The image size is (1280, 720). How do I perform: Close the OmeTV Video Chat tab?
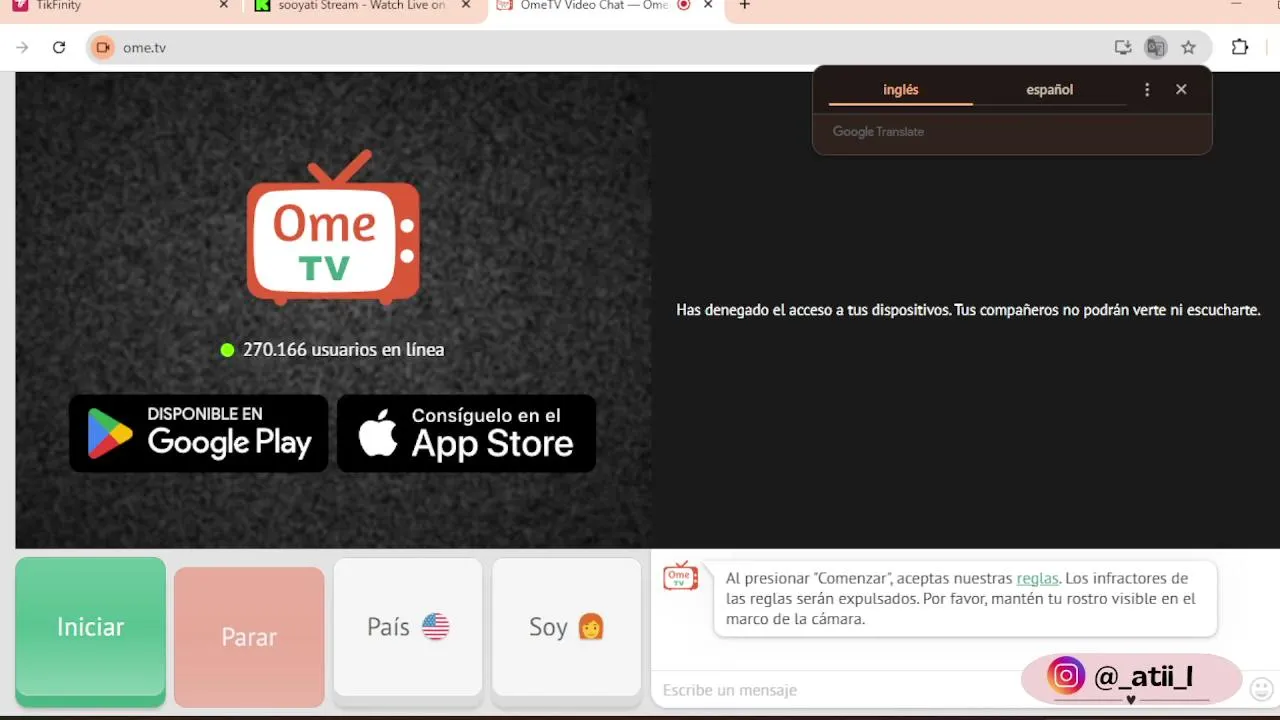click(x=709, y=5)
